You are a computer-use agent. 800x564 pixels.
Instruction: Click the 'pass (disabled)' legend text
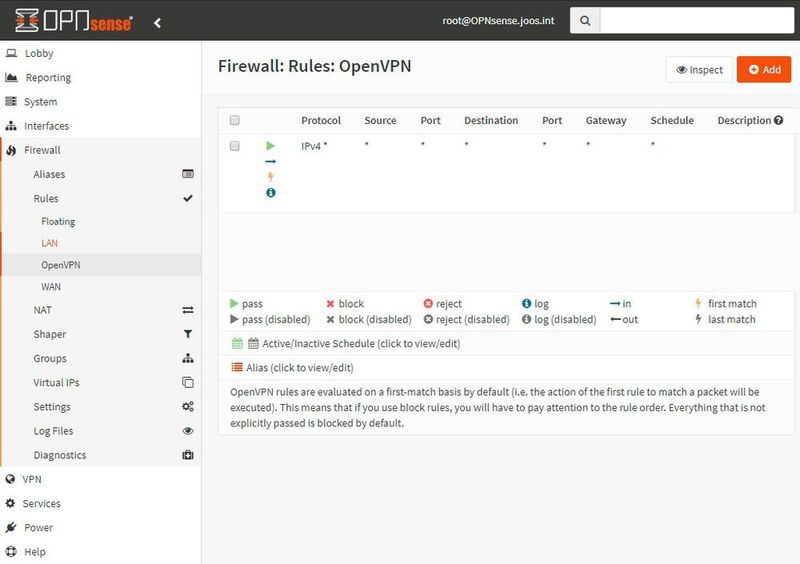pos(276,320)
